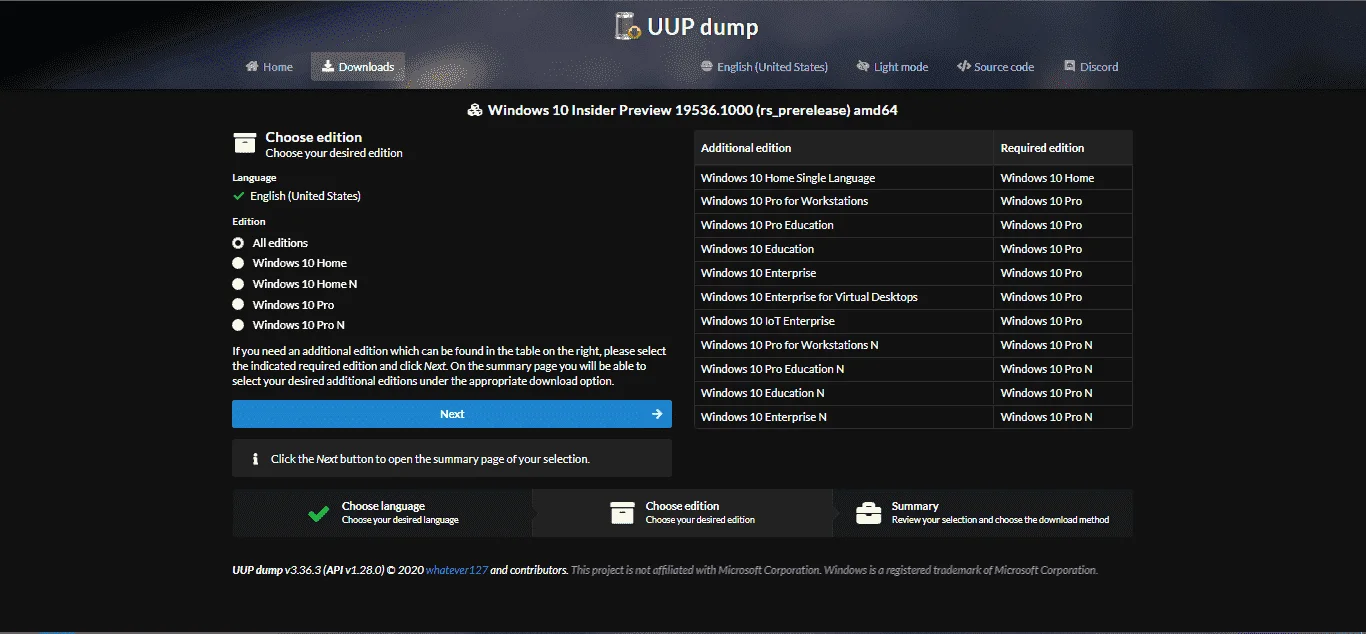Click the UUP dump logo icon
The image size is (1366, 634).
tap(628, 26)
